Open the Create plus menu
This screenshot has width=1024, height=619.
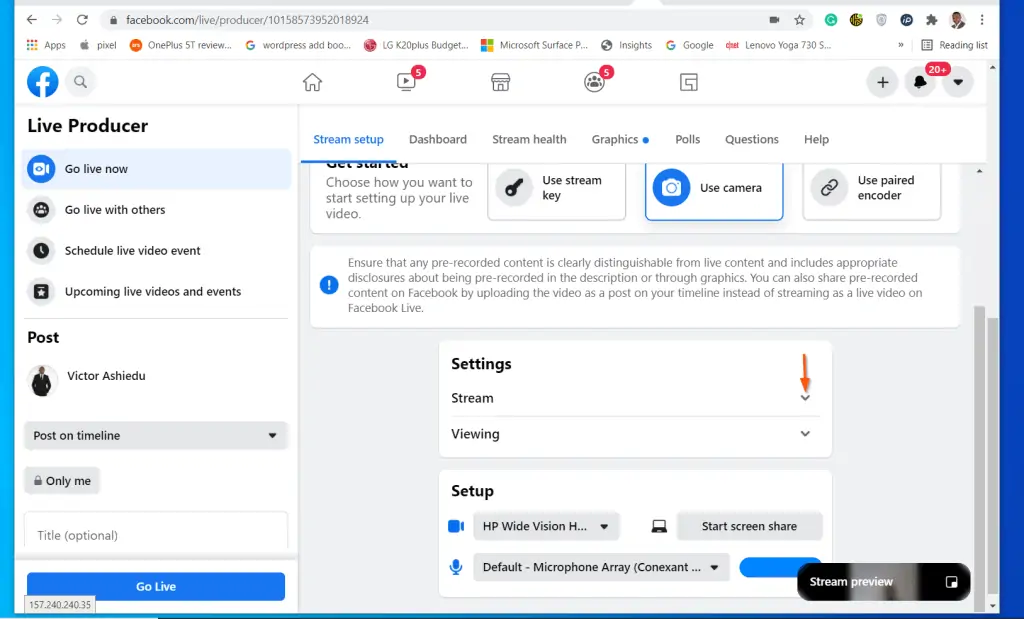coord(882,82)
